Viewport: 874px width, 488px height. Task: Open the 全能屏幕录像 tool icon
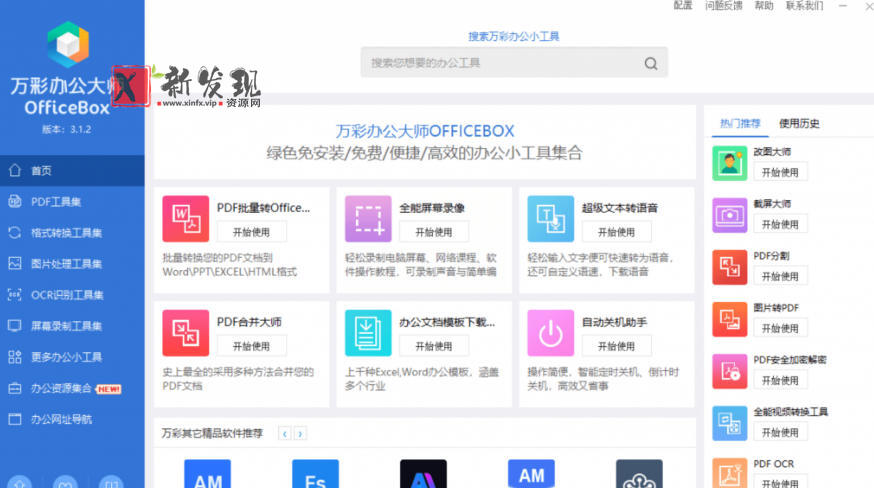[368, 219]
